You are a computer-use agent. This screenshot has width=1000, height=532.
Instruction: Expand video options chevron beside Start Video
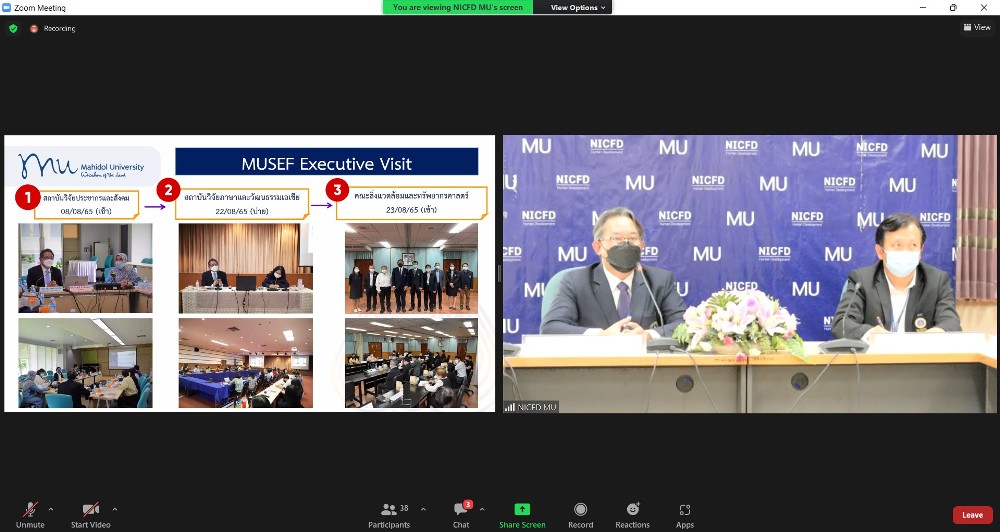point(115,509)
